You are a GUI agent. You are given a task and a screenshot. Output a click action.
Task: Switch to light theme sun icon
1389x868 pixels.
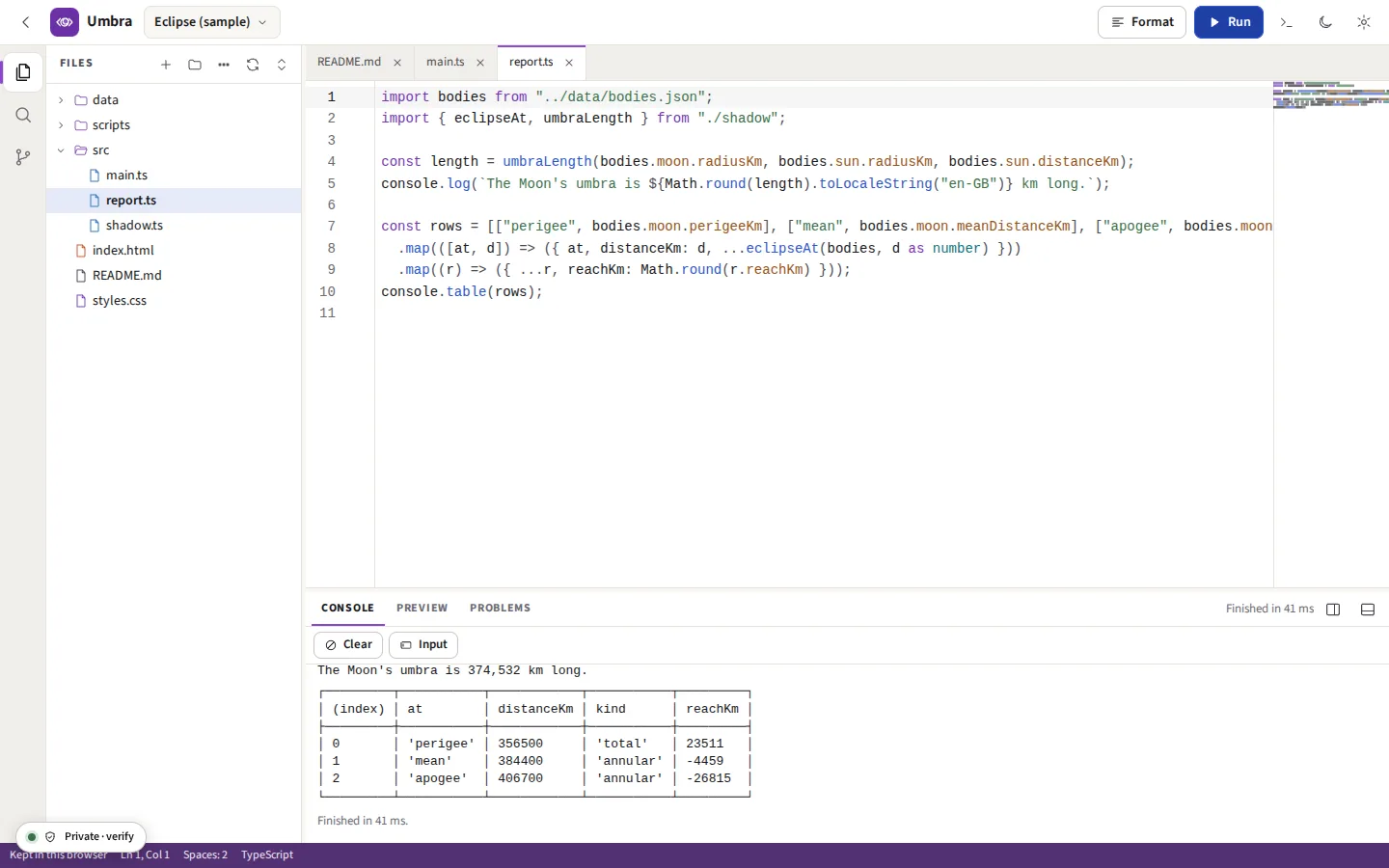[1363, 21]
